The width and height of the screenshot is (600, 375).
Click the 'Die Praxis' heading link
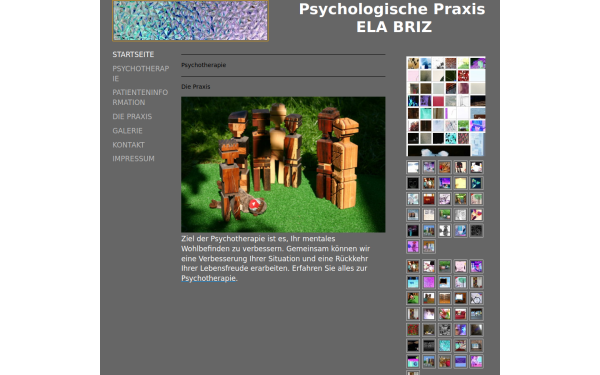point(196,86)
